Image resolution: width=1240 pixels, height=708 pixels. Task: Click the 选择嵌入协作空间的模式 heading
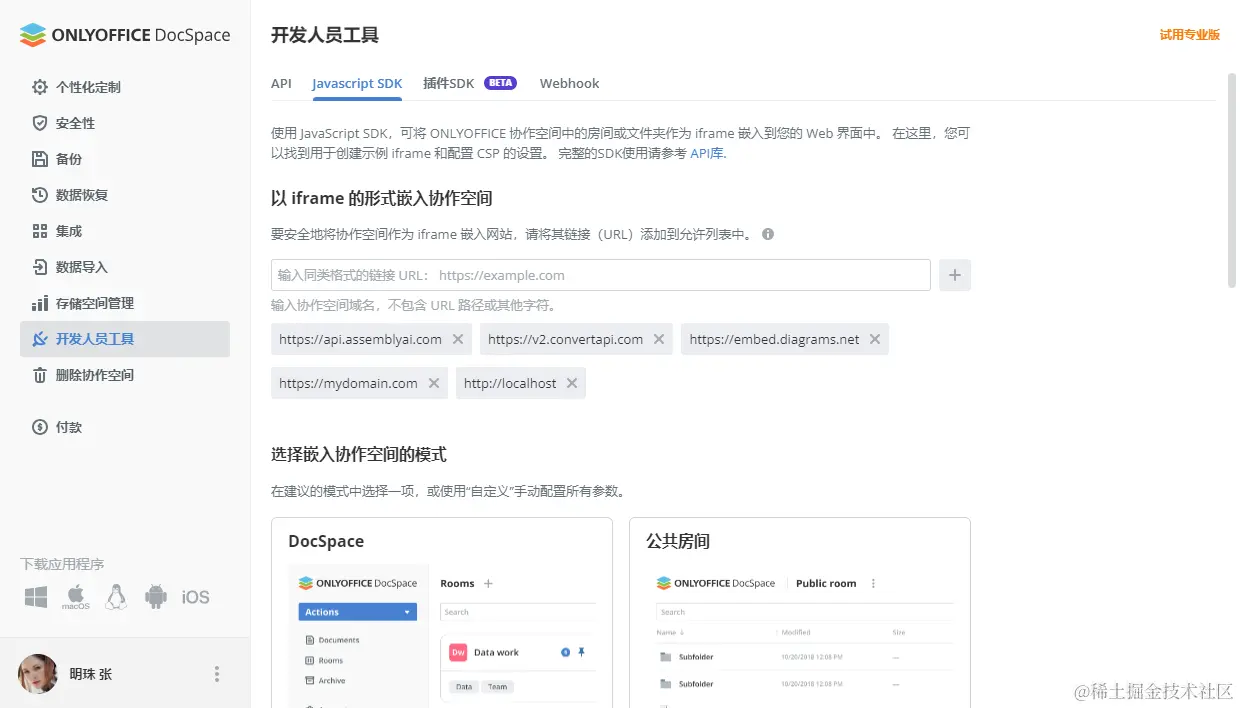tap(358, 454)
